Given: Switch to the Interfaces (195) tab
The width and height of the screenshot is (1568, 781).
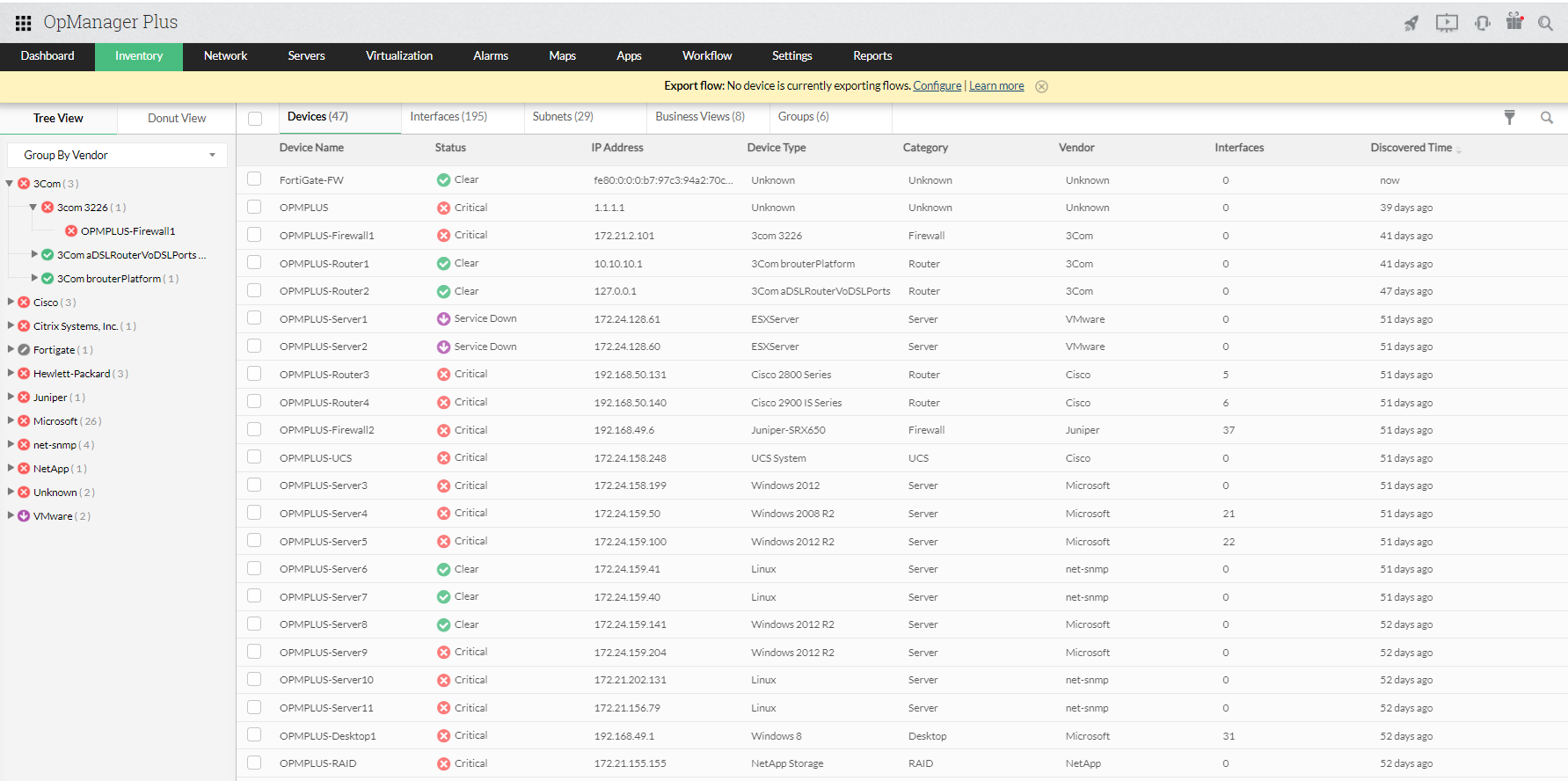Looking at the screenshot, I should tap(449, 117).
